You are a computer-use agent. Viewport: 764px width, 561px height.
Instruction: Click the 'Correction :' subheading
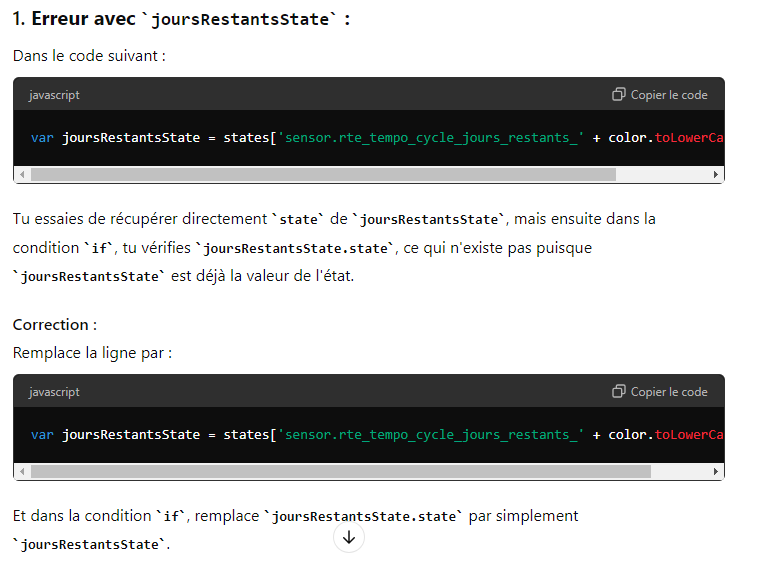click(55, 325)
